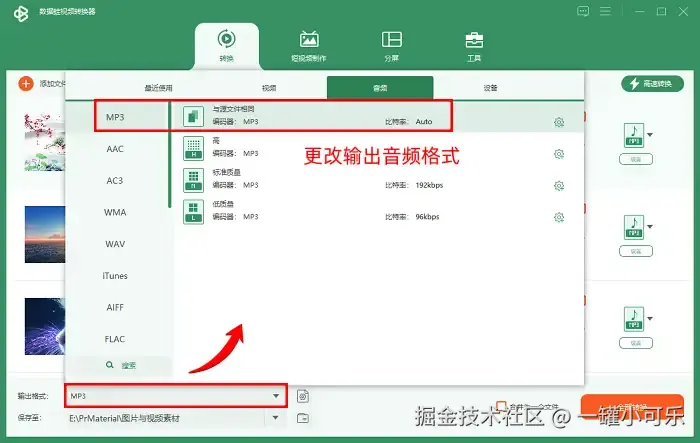Click output settings icon beside format dropdown
Image resolution: width=700 pixels, height=443 pixels.
[x=303, y=396]
